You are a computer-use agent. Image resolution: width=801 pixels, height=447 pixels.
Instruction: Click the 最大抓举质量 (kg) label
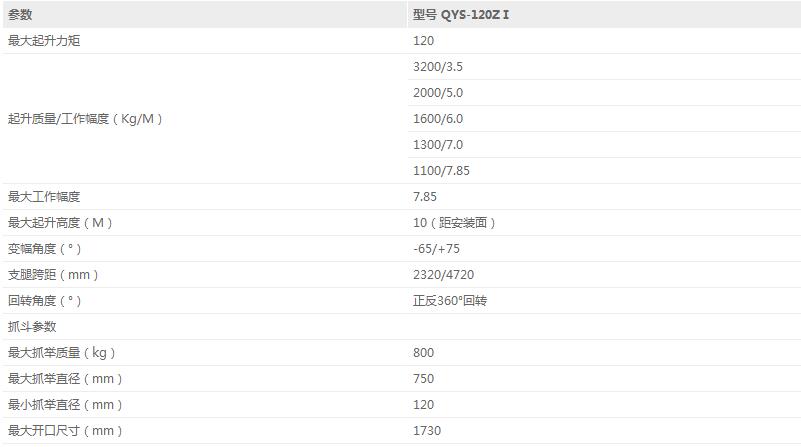(x=62, y=353)
